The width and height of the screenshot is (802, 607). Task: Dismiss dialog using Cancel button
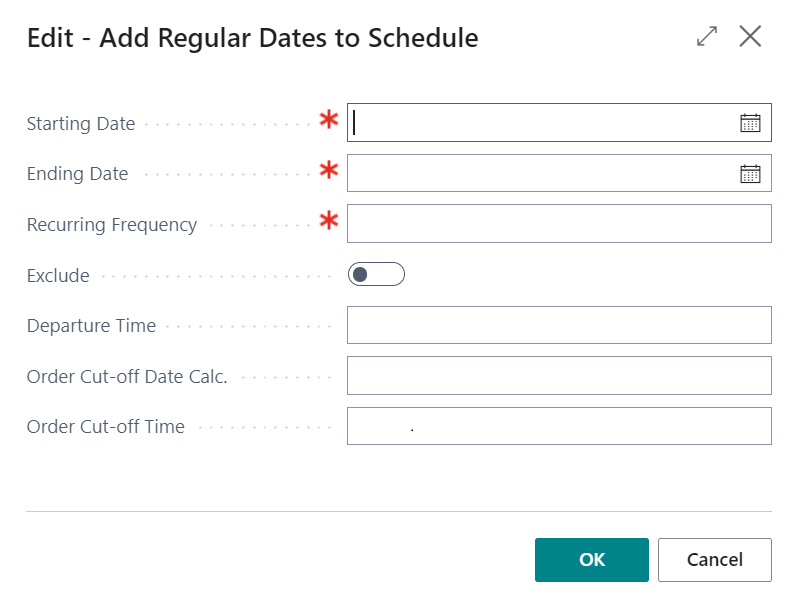click(714, 560)
